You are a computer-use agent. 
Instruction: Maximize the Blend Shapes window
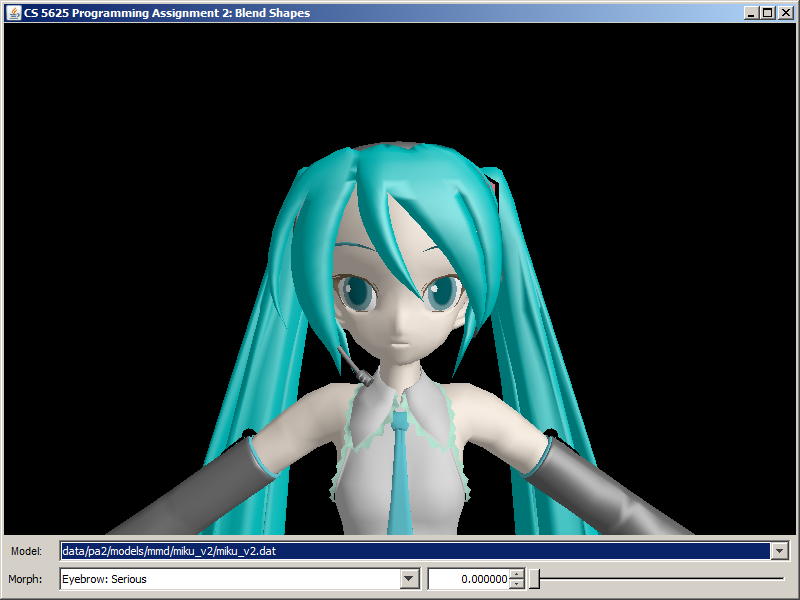click(768, 13)
